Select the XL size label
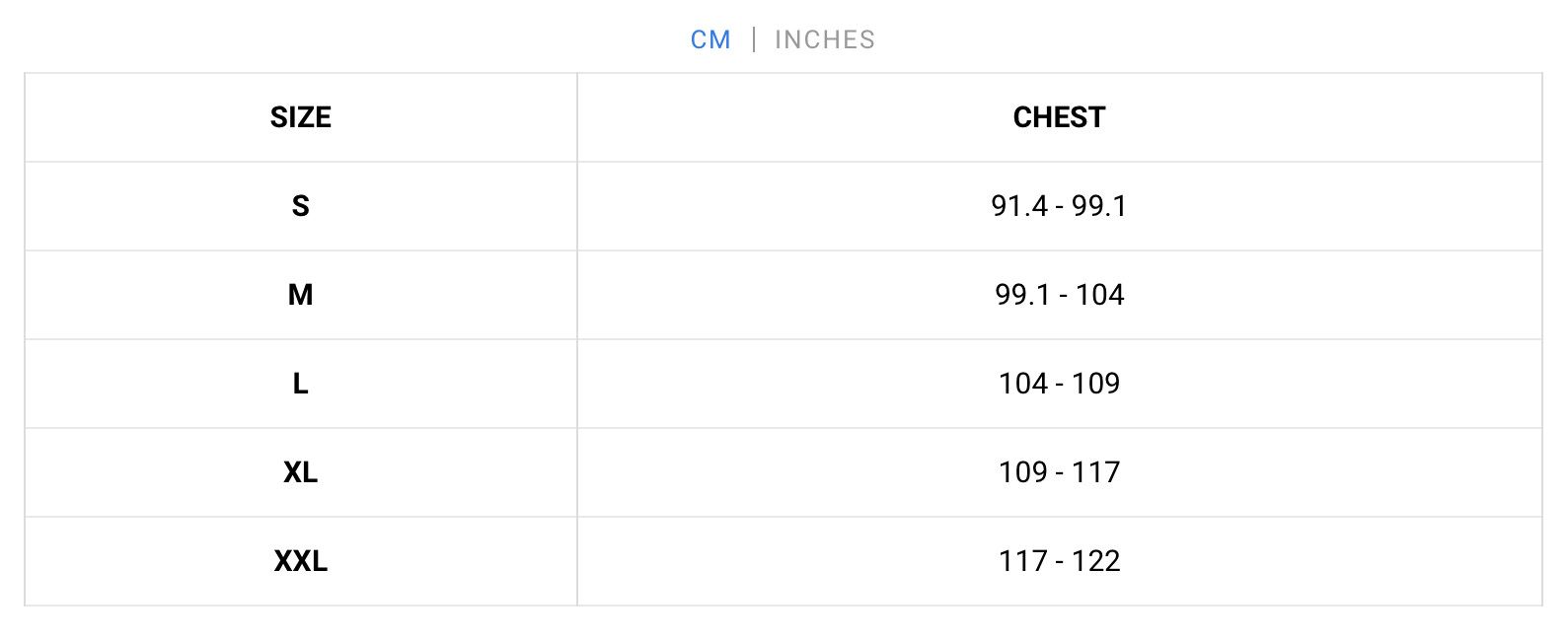This screenshot has width=1568, height=641. tap(301, 472)
